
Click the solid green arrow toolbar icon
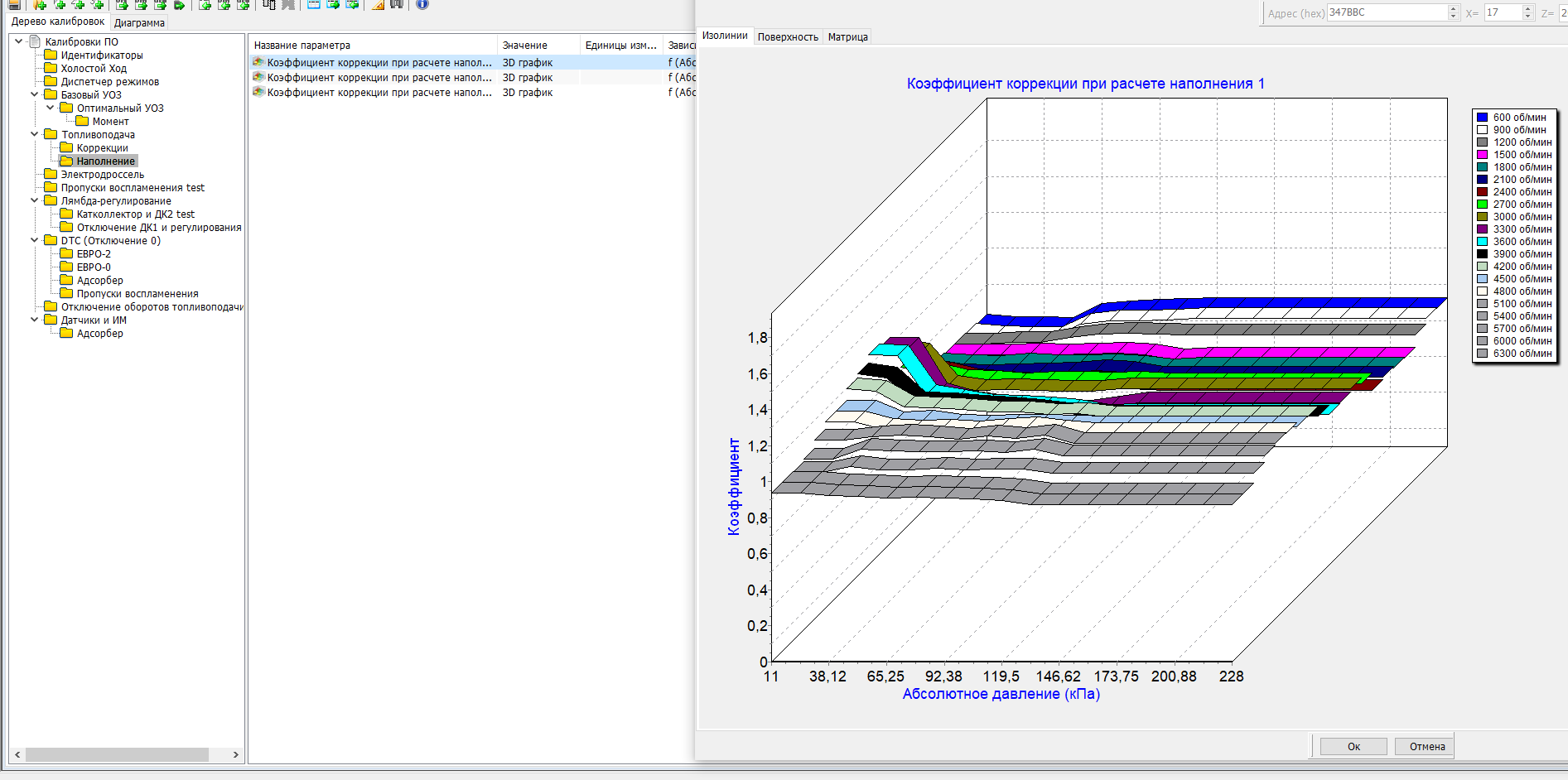coord(179,4)
